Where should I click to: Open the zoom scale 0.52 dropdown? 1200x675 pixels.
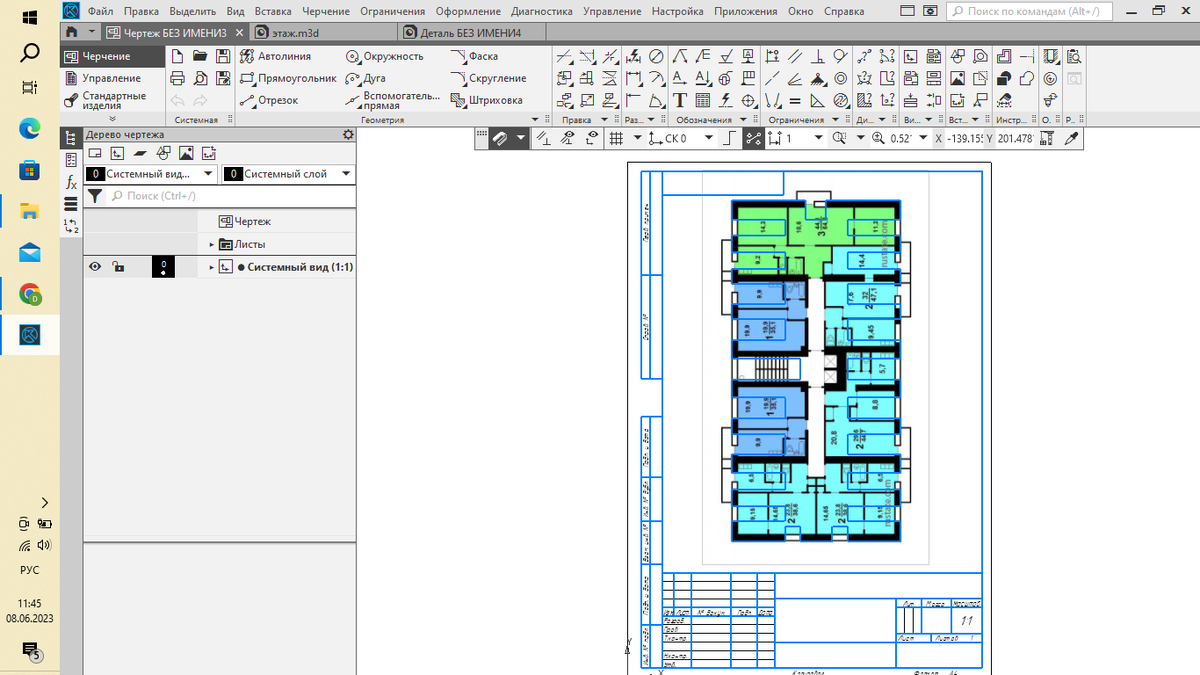[923, 139]
